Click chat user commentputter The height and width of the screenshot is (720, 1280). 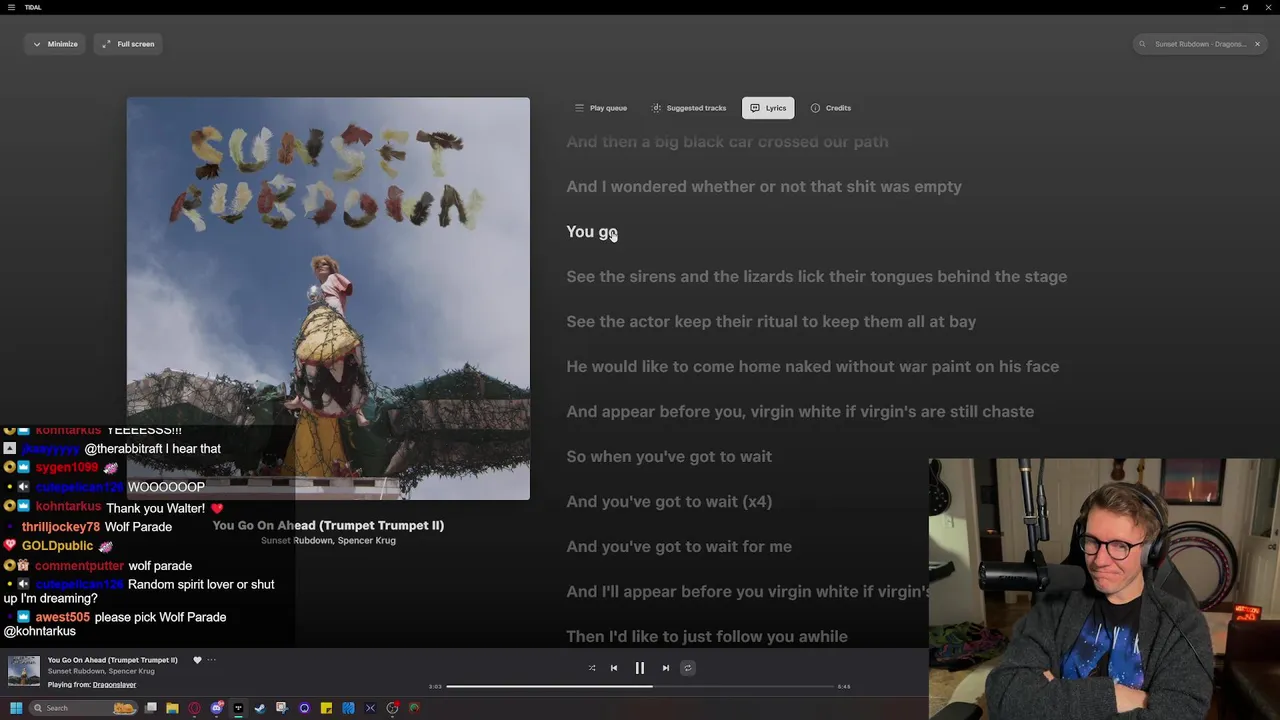click(x=80, y=566)
